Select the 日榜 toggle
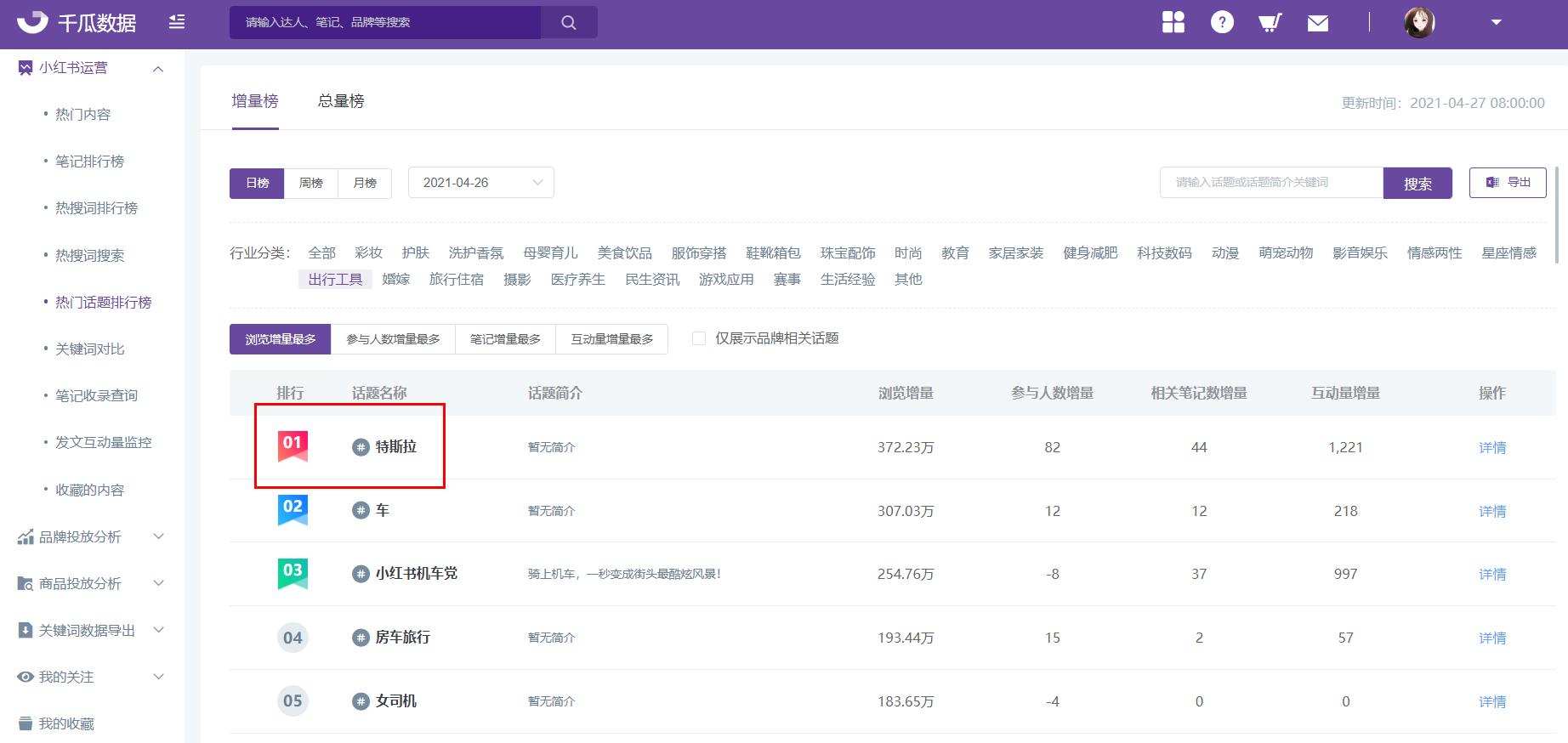The width and height of the screenshot is (1568, 743). point(257,183)
